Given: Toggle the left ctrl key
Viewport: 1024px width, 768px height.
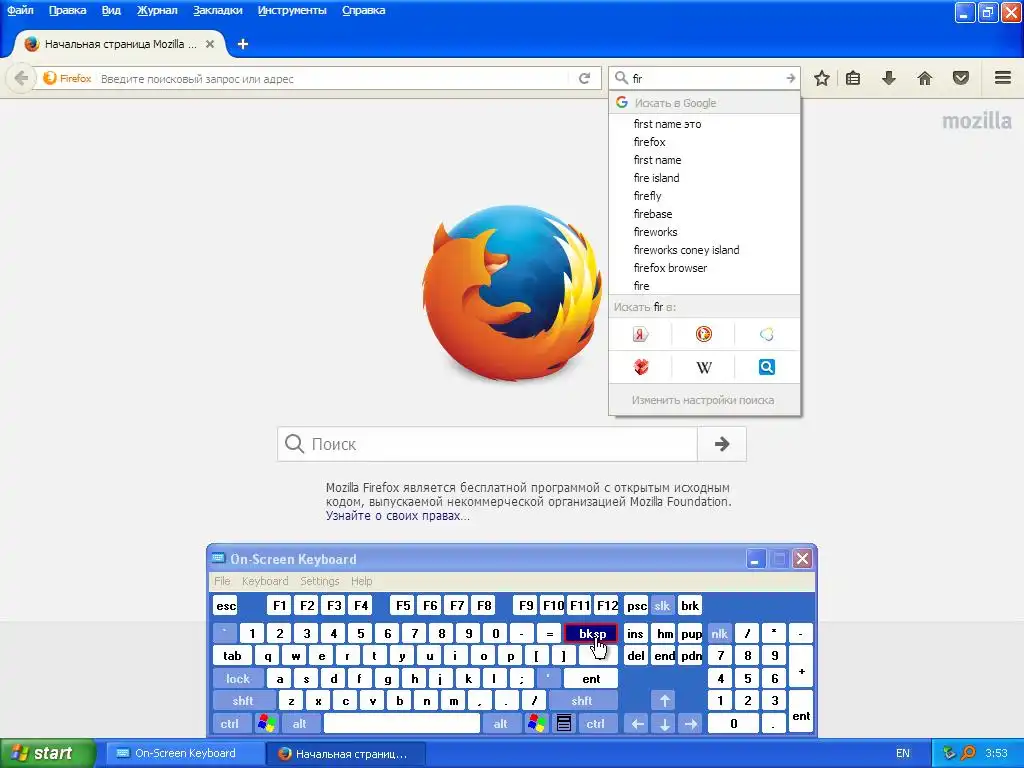Looking at the screenshot, I should pyautogui.click(x=229, y=723).
